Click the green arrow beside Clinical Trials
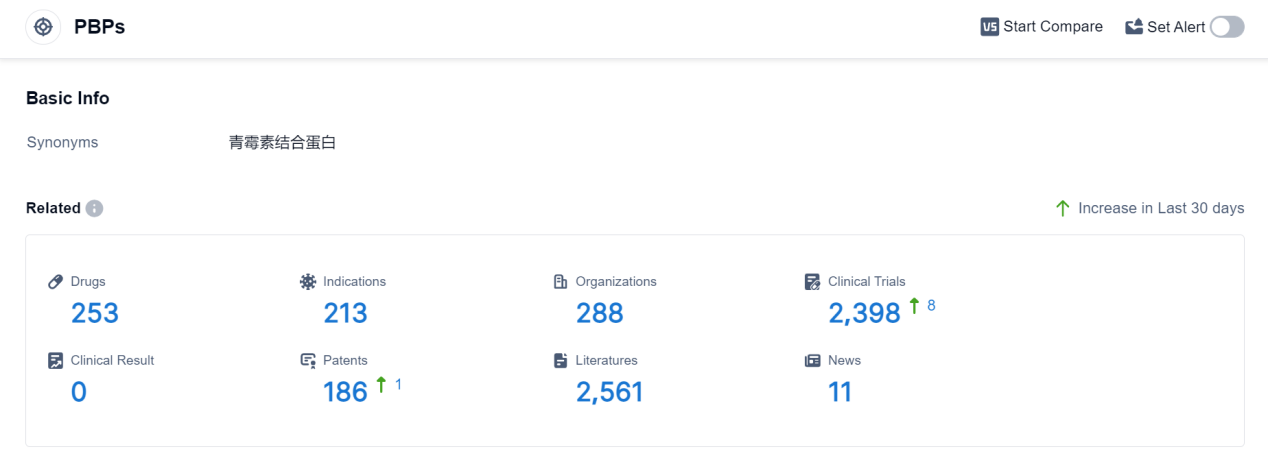 (x=914, y=306)
